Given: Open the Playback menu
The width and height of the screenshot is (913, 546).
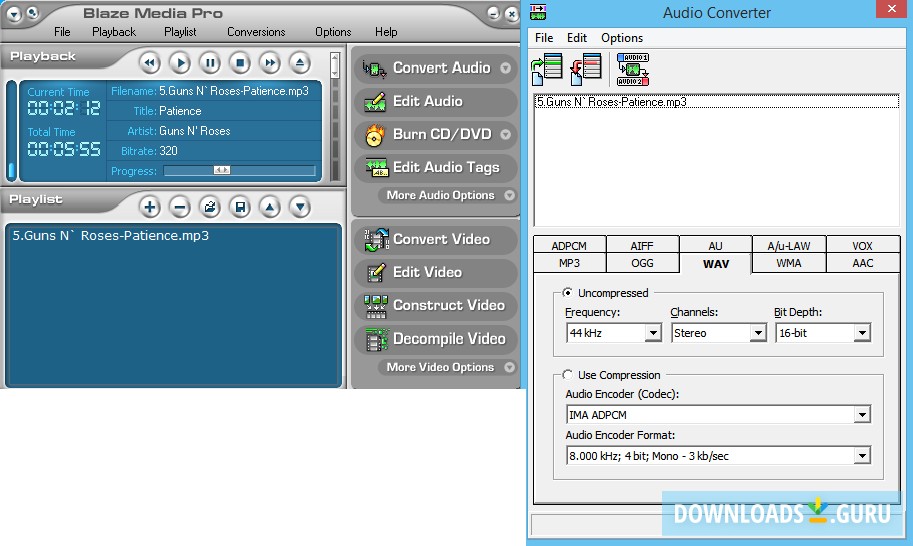Looking at the screenshot, I should [114, 32].
